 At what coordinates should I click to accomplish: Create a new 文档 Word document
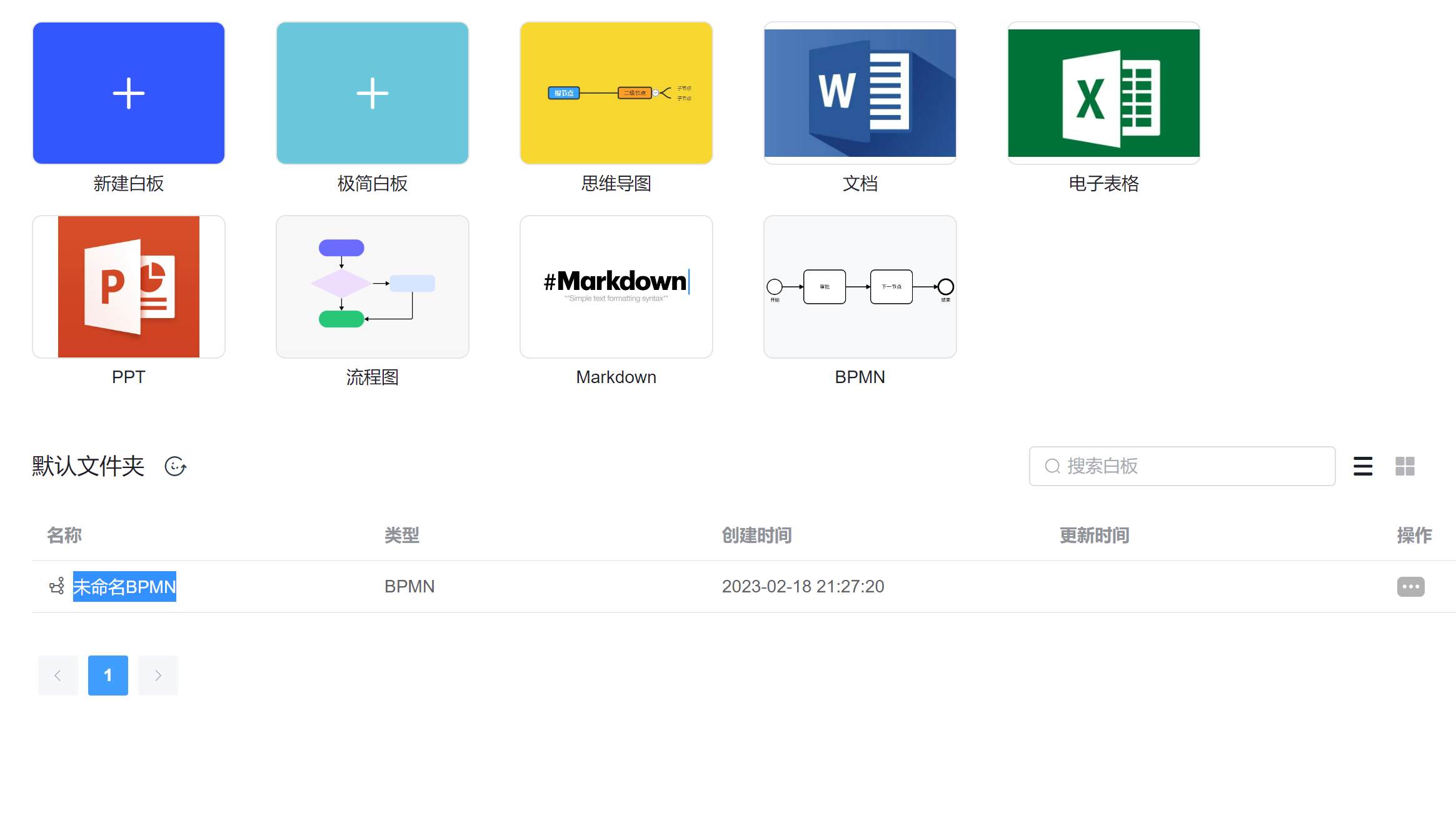(x=860, y=93)
